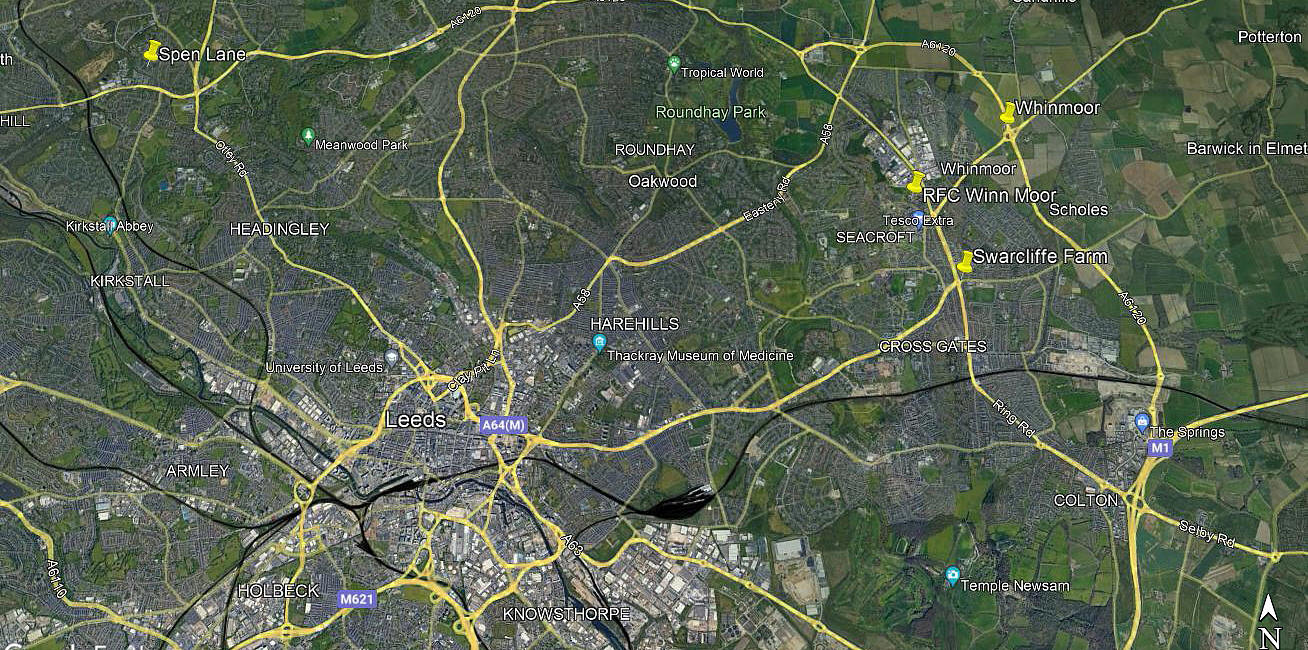The image size is (1308, 650).
Task: Click the Thackray Museum of Medicine icon
Action: coord(599,344)
